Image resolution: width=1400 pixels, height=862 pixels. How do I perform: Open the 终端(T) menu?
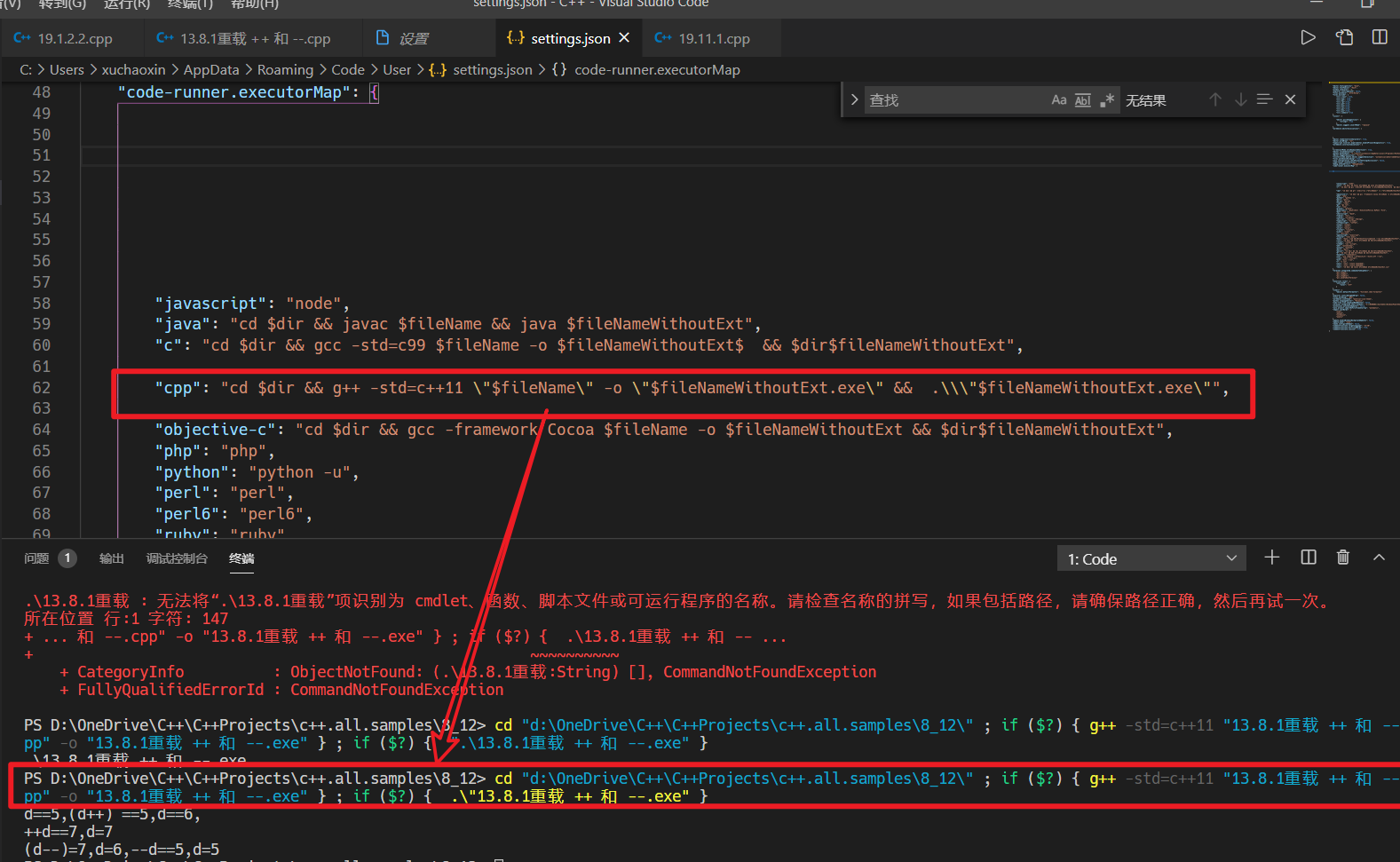(190, 4)
